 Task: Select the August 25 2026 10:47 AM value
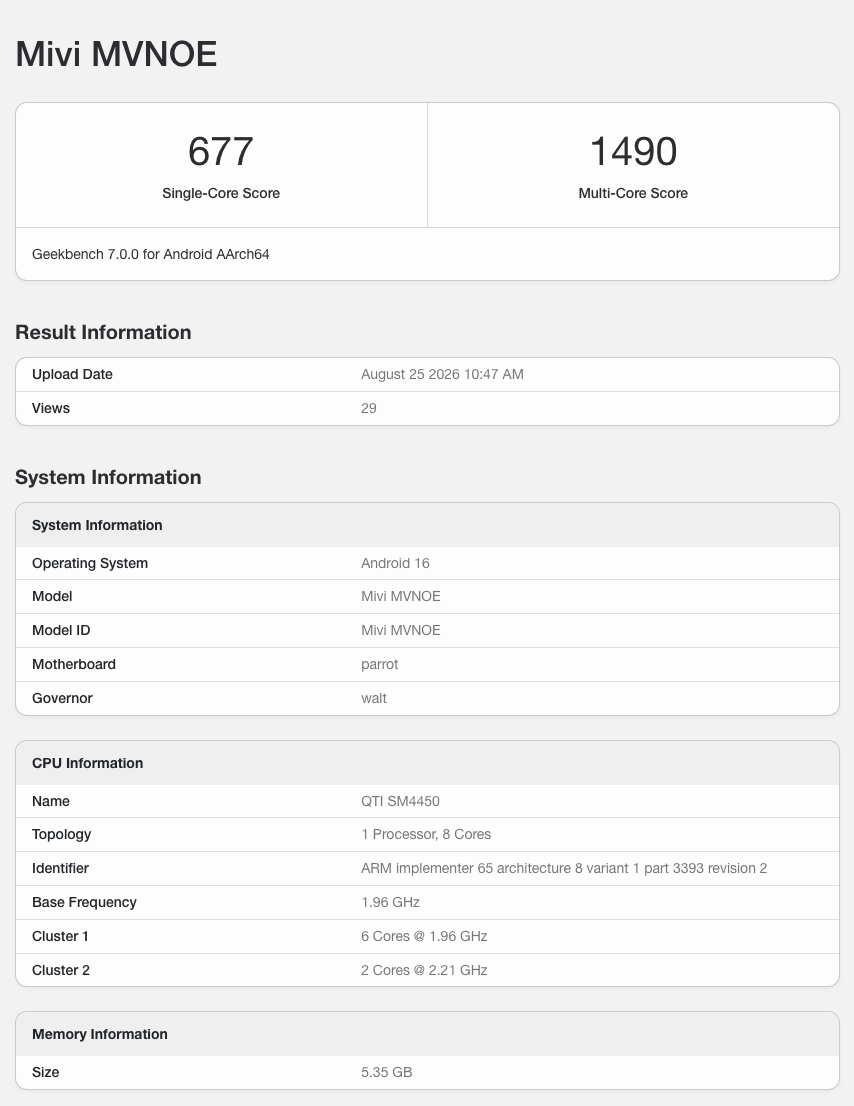(x=442, y=375)
